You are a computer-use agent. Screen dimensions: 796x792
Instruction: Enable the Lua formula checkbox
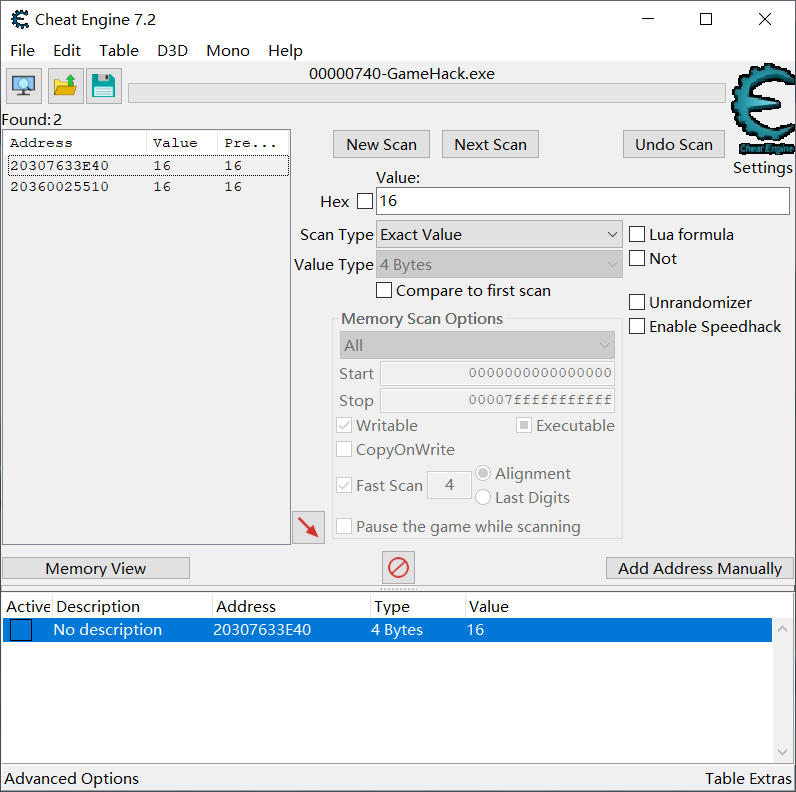637,234
